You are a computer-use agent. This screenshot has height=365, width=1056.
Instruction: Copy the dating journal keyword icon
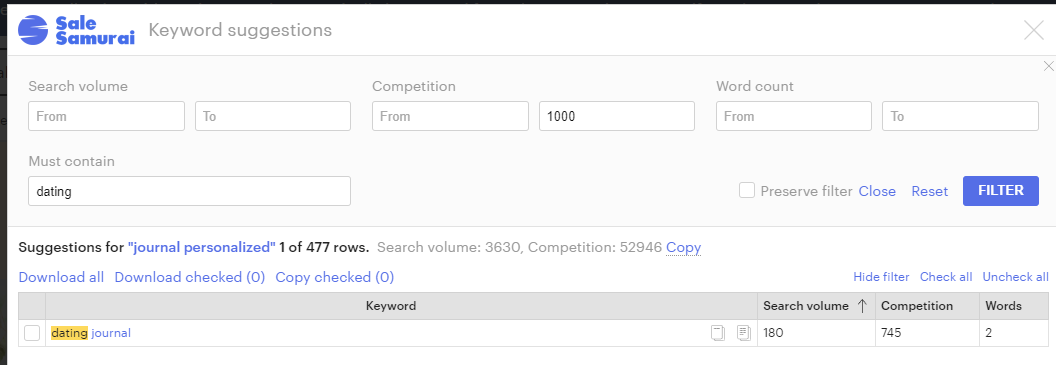[x=718, y=333]
